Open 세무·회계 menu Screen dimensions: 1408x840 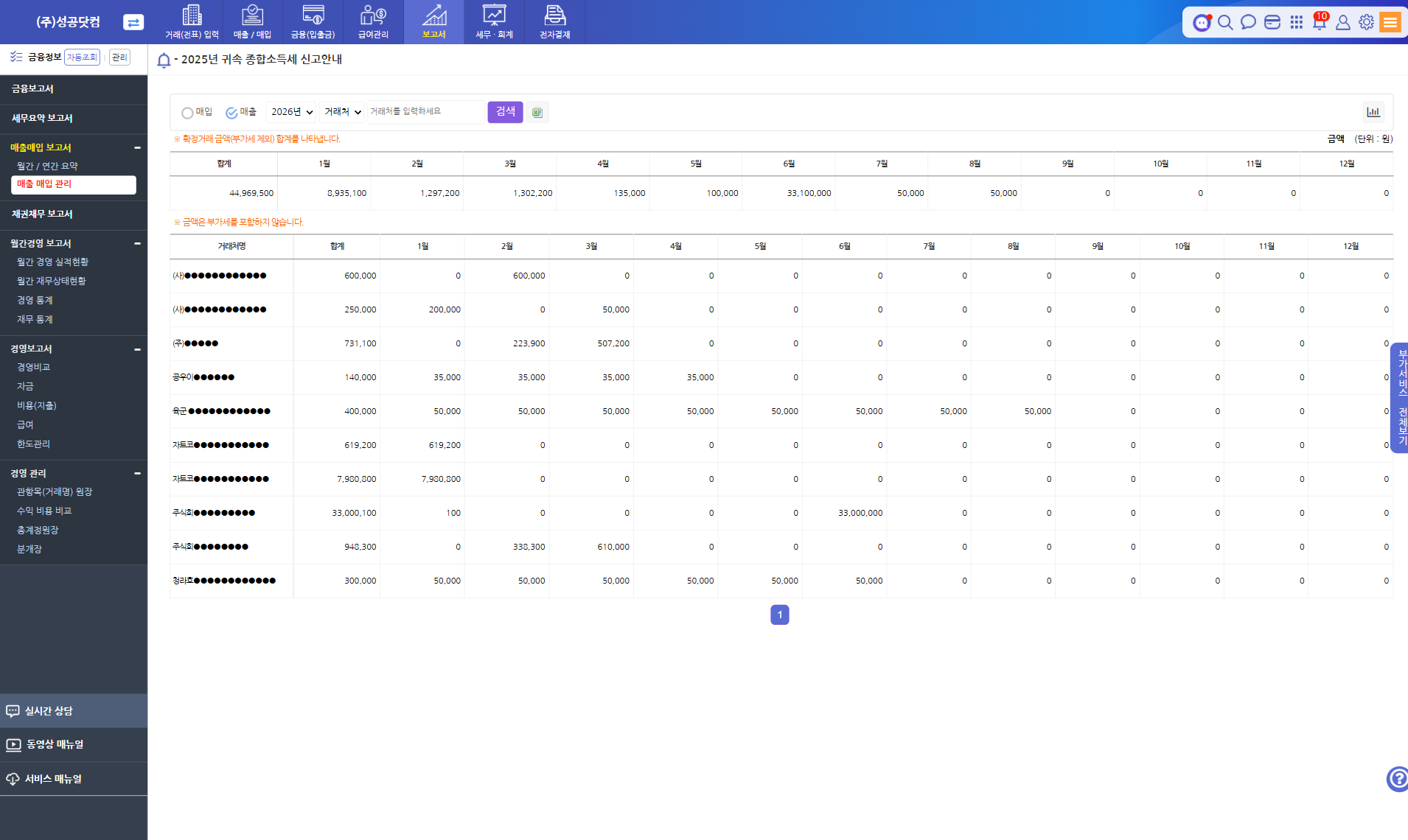(x=494, y=22)
